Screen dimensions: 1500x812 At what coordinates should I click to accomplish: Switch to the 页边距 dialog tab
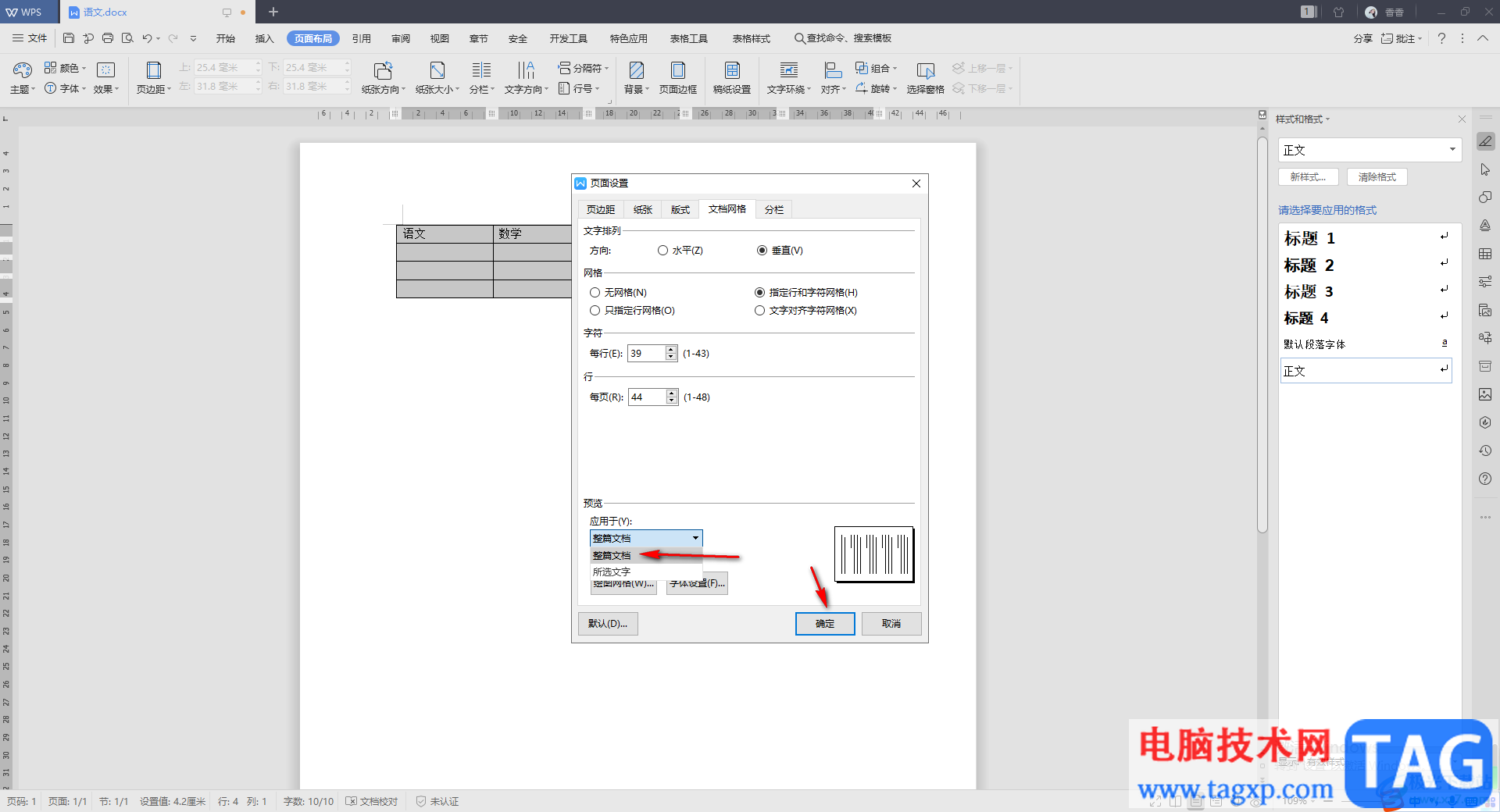point(601,209)
